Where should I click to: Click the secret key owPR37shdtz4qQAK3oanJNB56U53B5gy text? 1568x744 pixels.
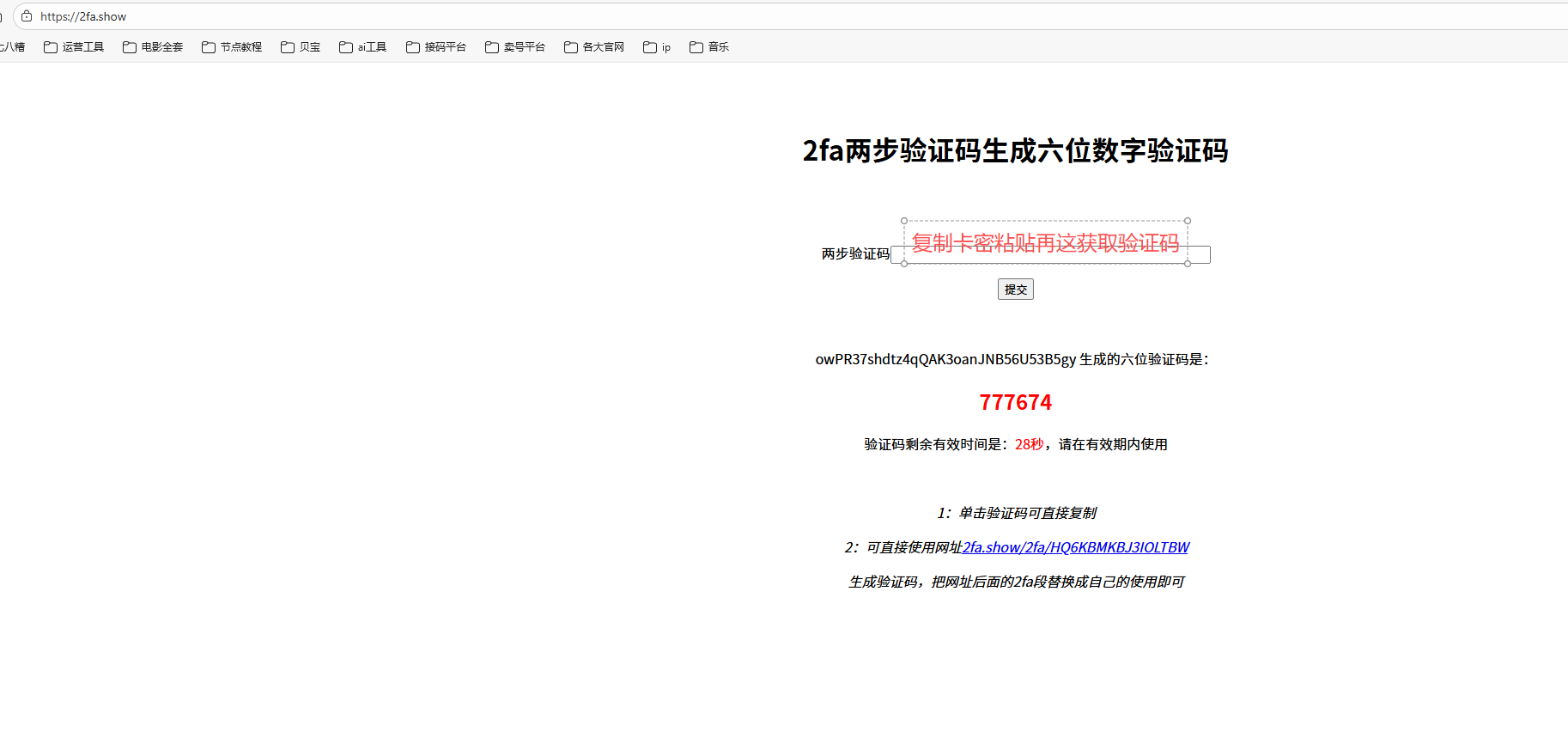point(945,359)
